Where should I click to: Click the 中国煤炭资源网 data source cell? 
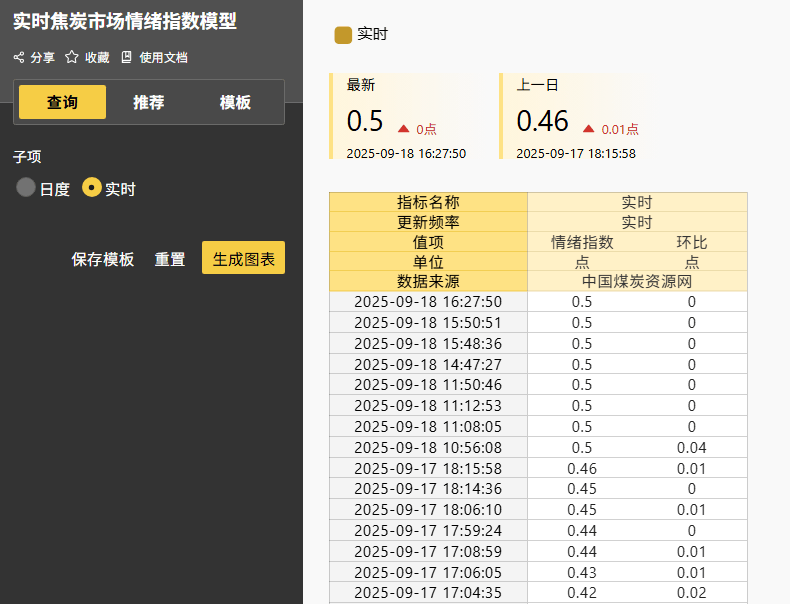pyautogui.click(x=637, y=281)
